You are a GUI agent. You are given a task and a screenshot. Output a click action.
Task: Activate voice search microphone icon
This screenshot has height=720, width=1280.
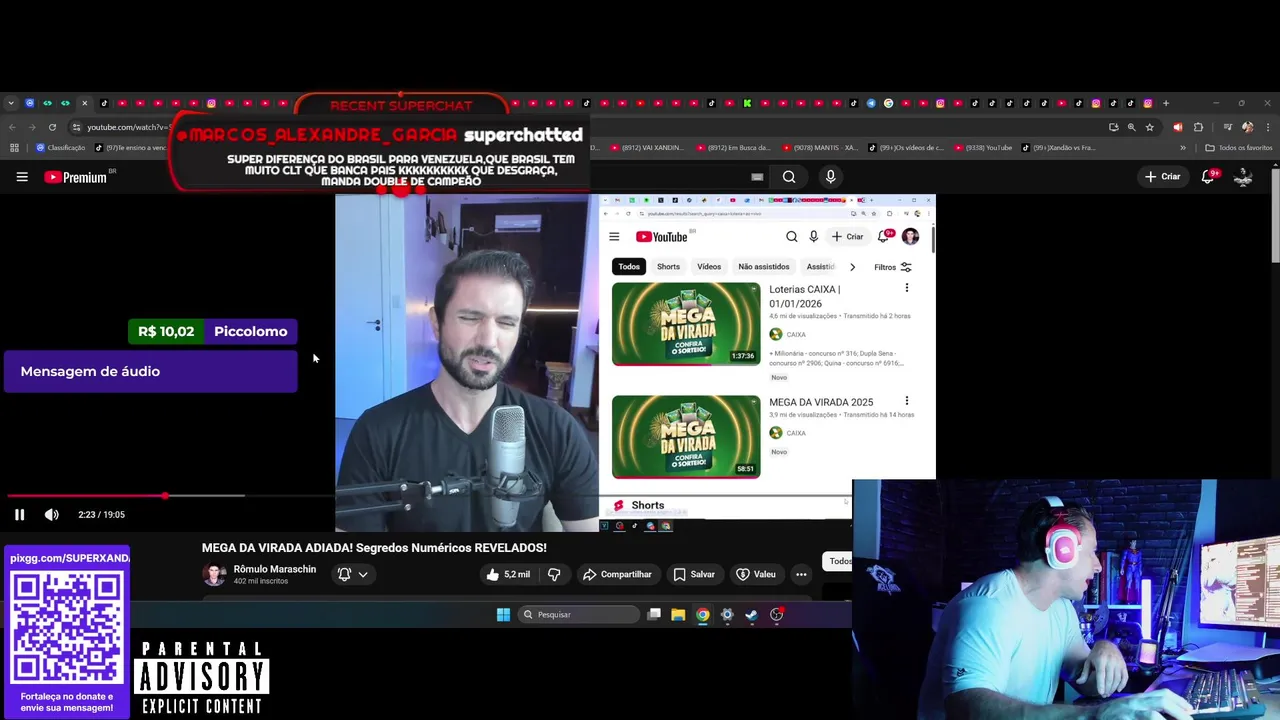click(830, 177)
